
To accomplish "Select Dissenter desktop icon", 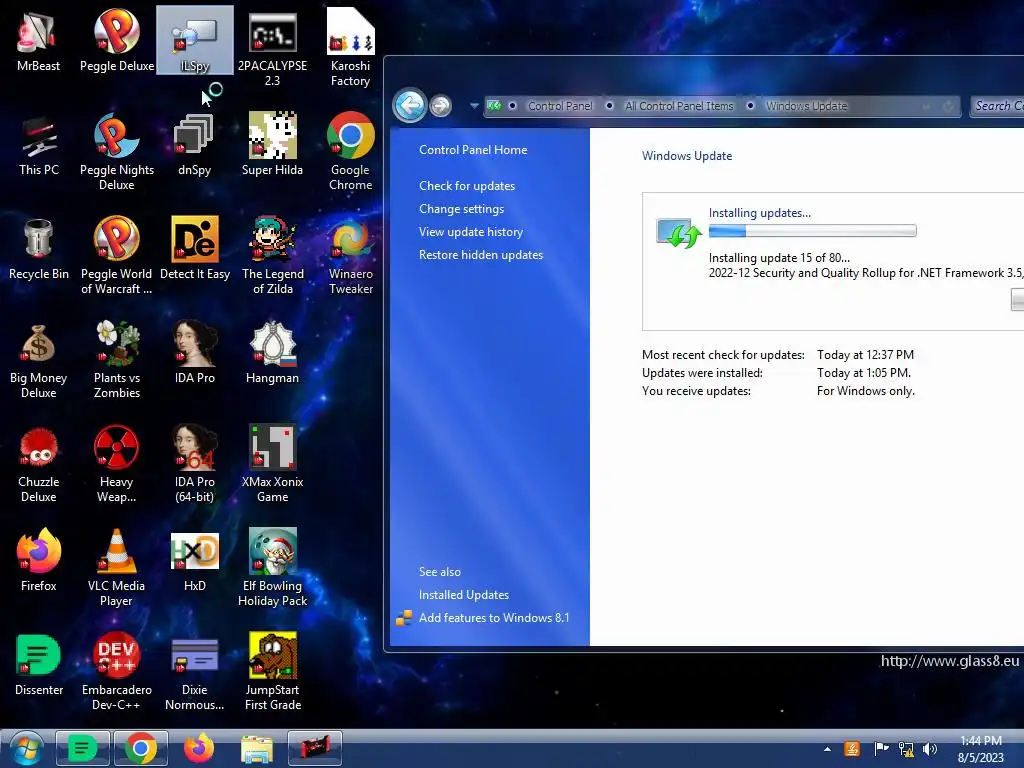I will [39, 665].
